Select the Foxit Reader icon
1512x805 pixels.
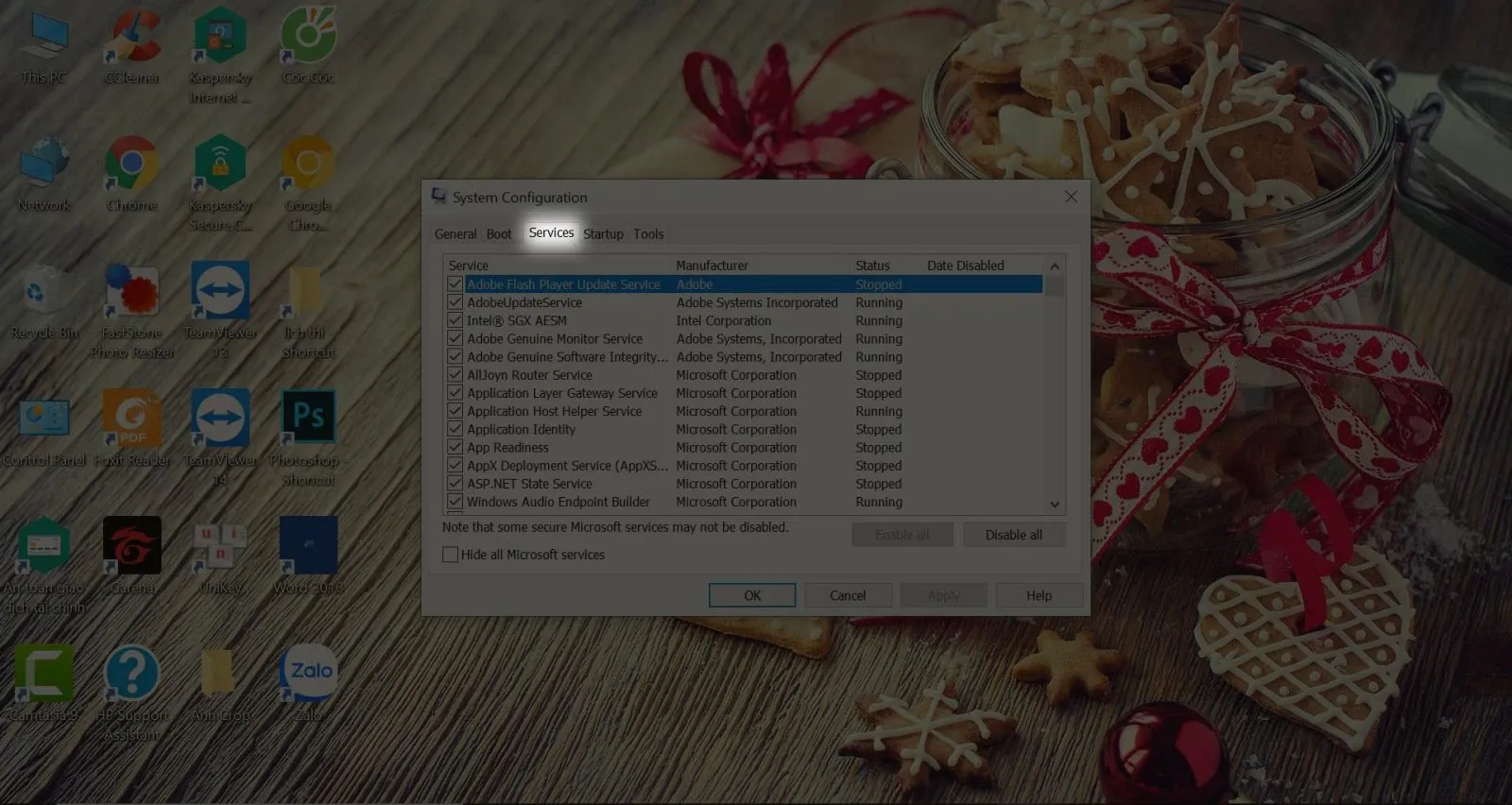coord(132,431)
